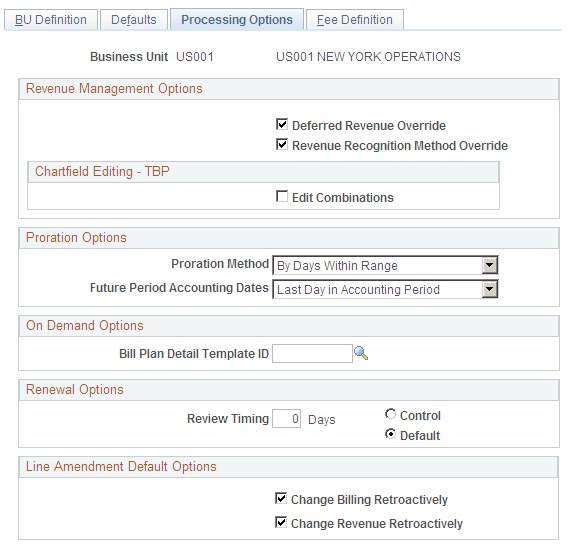Uncheck Deferred Revenue Override checkbox

click(282, 124)
